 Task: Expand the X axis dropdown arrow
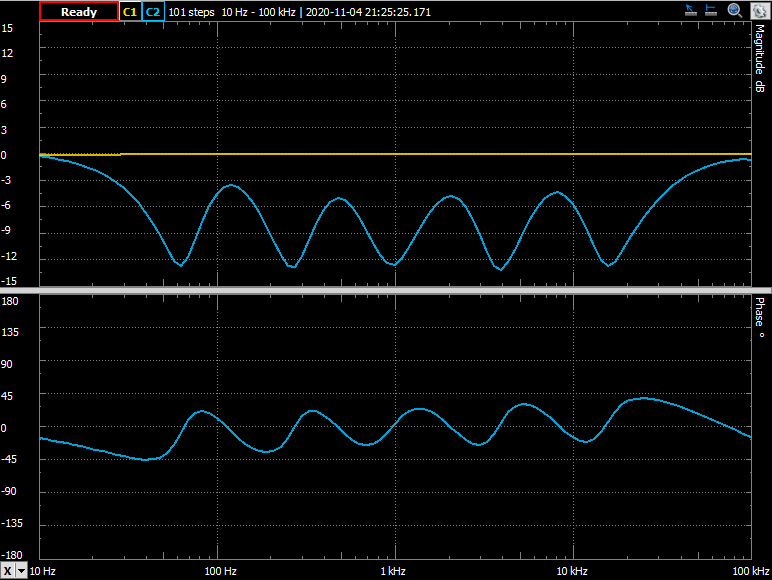coord(22,571)
